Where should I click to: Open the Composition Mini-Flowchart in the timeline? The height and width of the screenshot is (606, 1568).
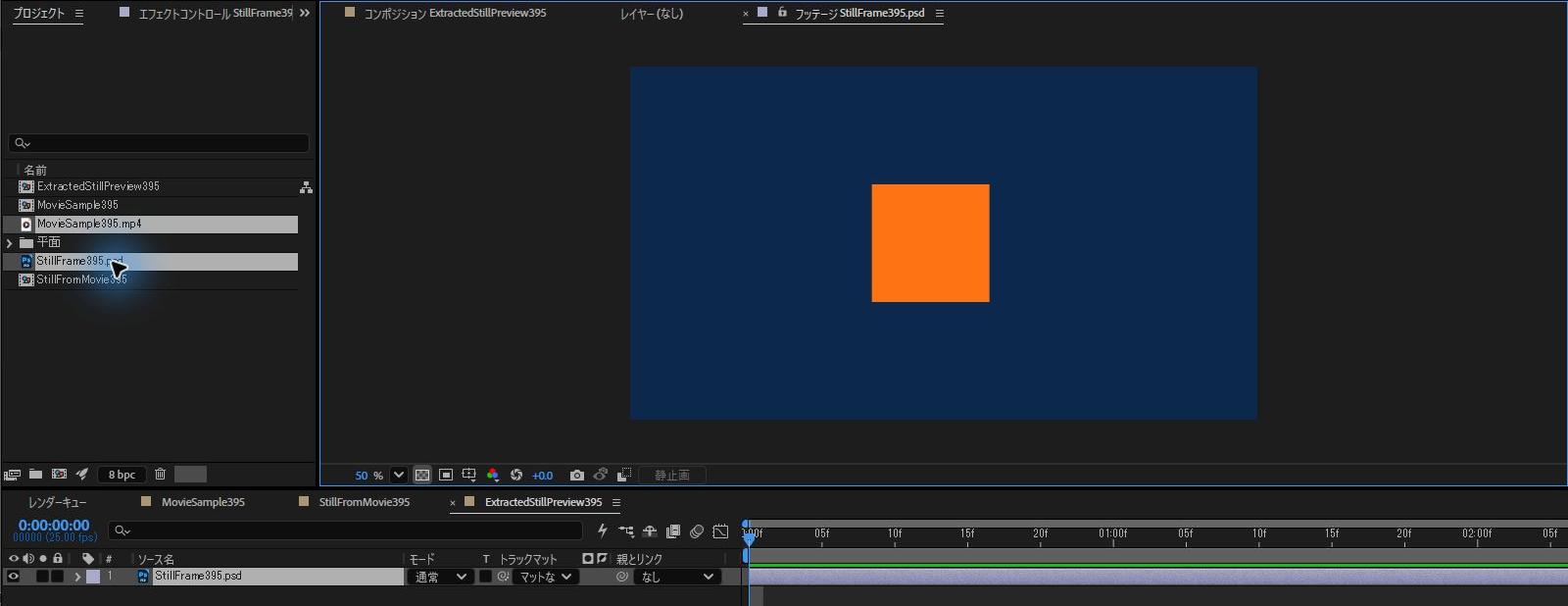pos(626,531)
